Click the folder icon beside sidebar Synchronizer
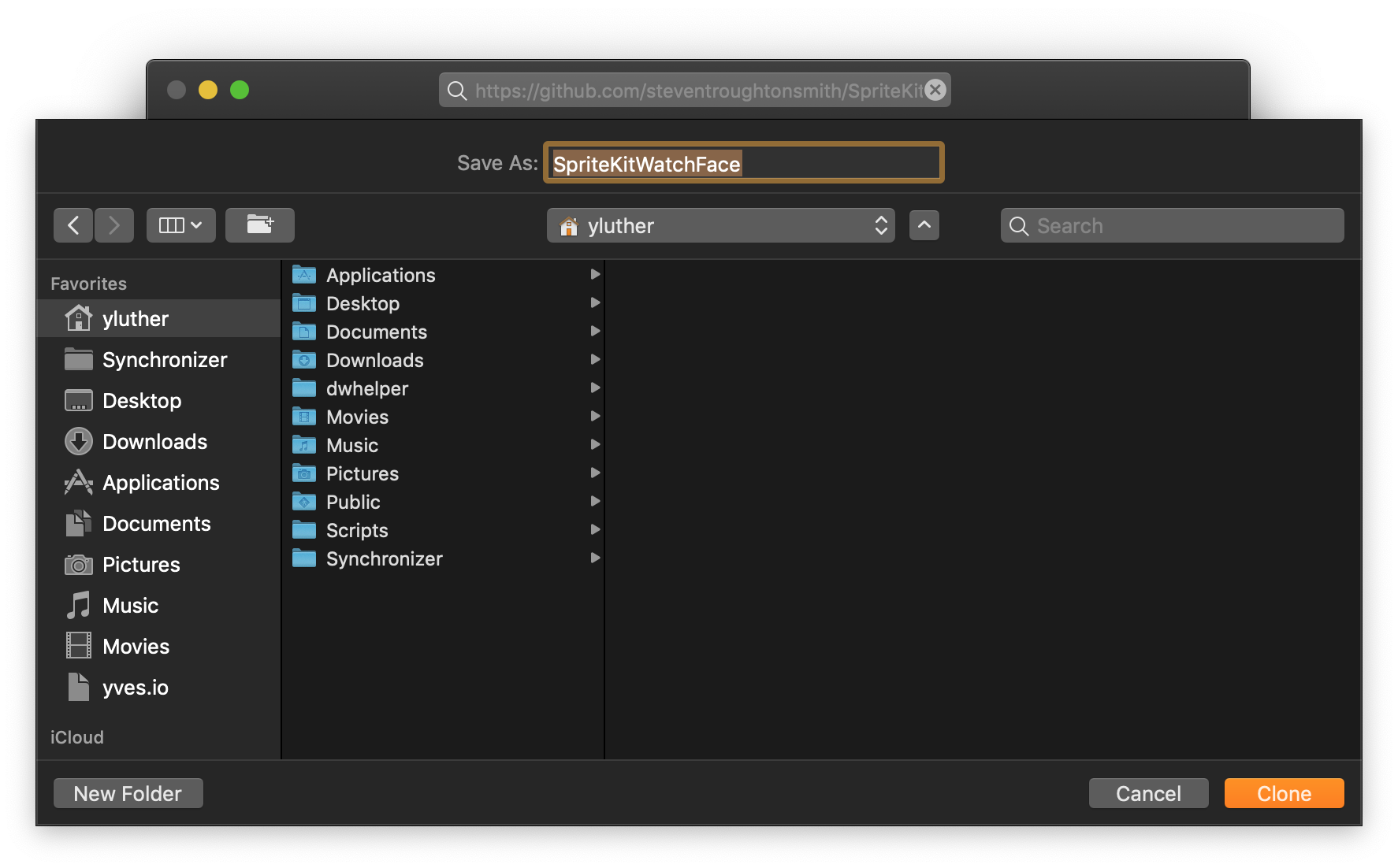 coord(78,359)
